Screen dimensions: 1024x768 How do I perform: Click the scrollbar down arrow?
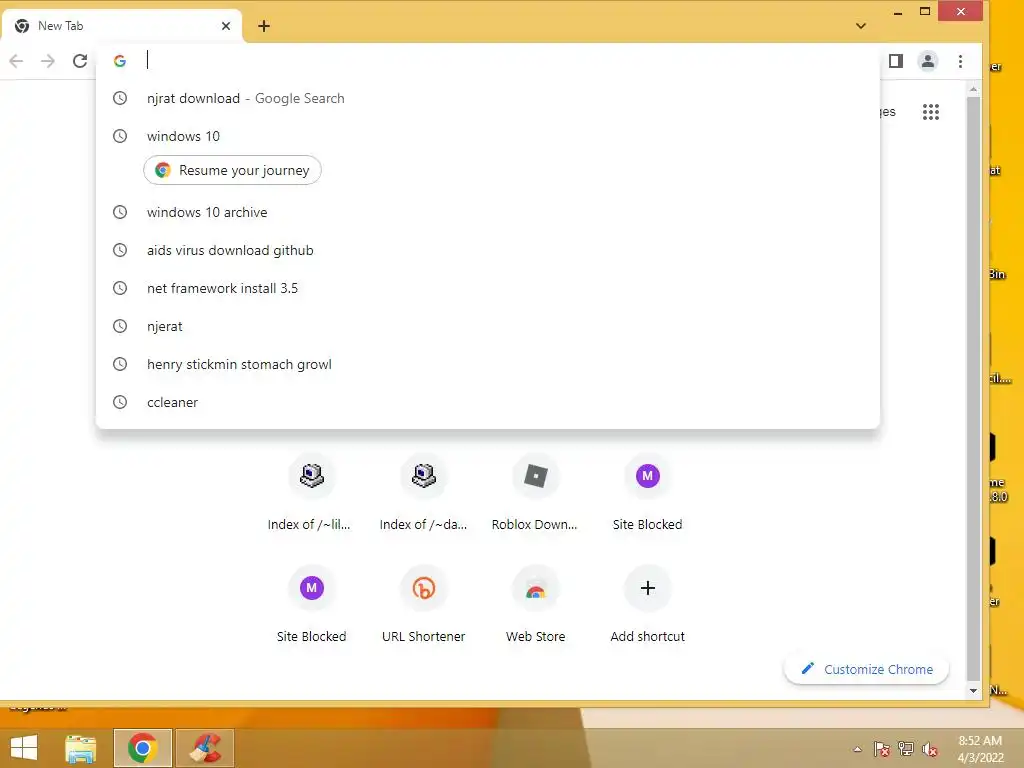tap(973, 690)
